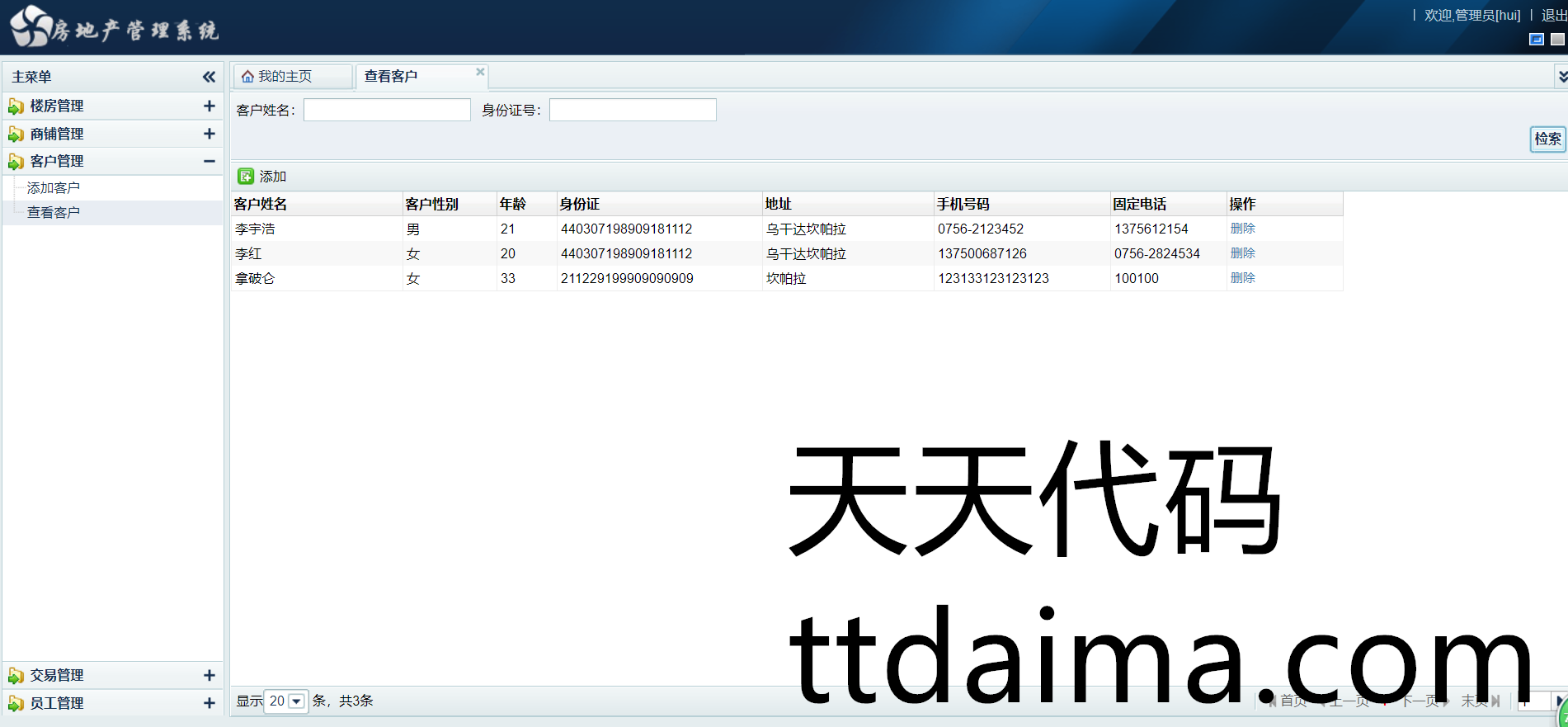The image size is (1568, 727).
Task: Switch to the 我的主页 tab
Action: click(x=285, y=77)
